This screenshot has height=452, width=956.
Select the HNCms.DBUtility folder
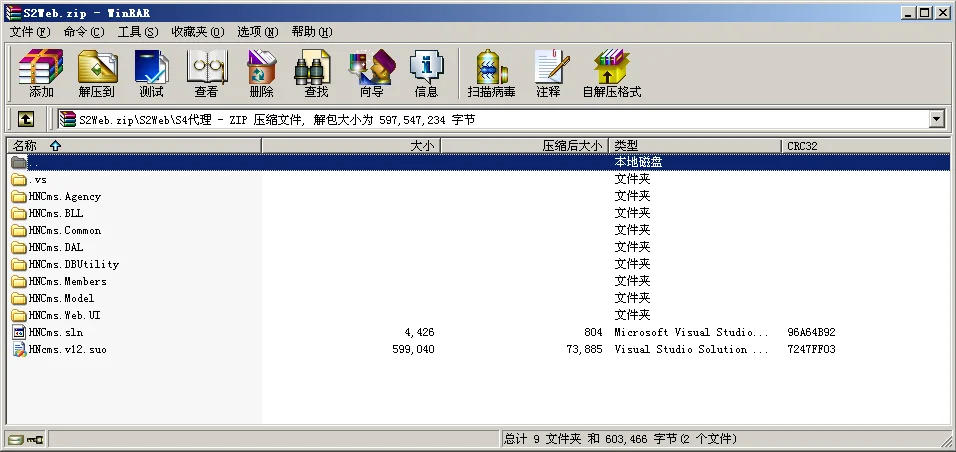point(73,264)
